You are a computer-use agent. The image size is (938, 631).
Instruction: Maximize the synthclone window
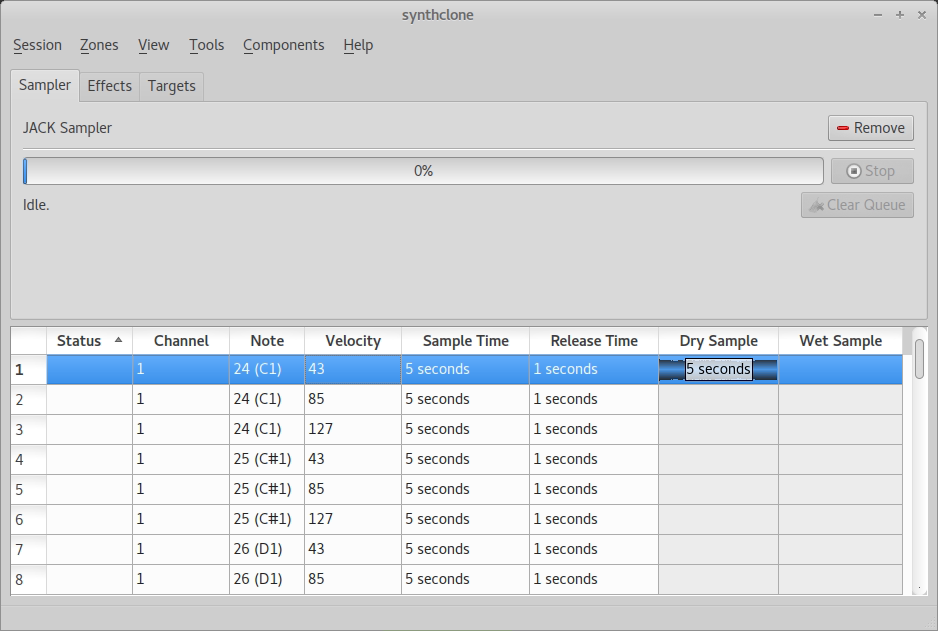pyautogui.click(x=900, y=15)
